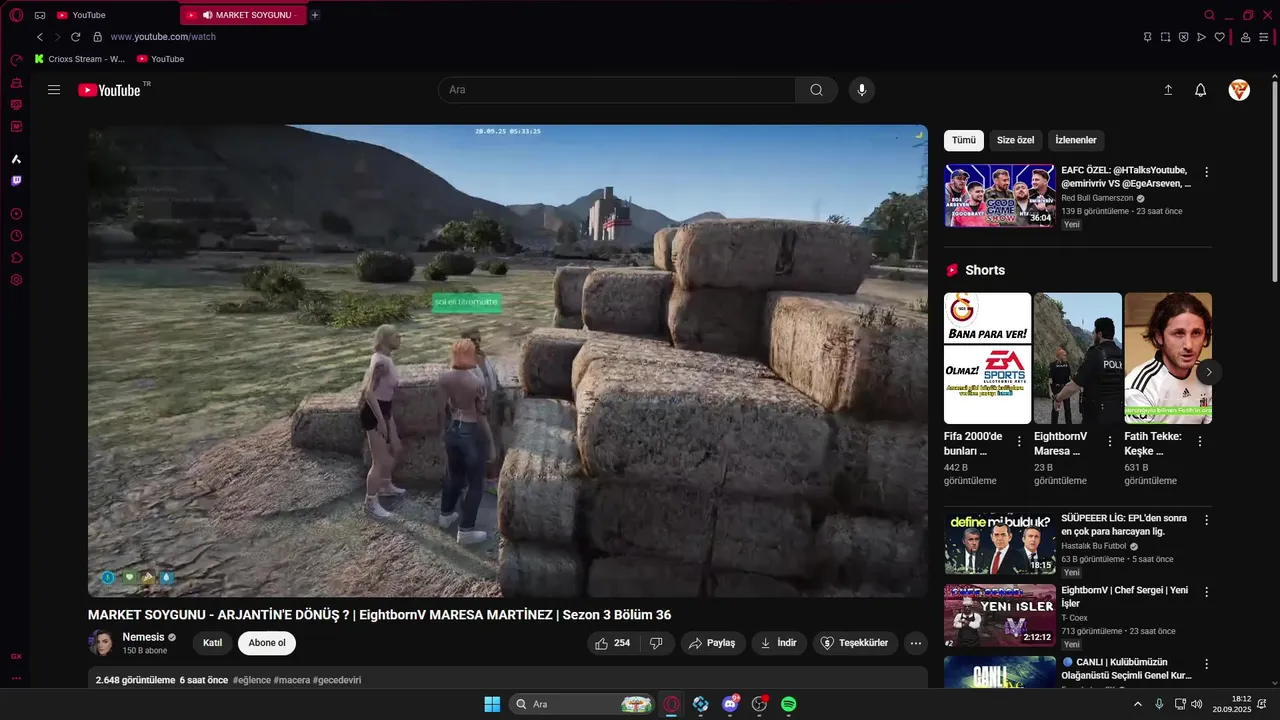
Task: Toggle volume icon in system tray
Action: coord(1197,704)
